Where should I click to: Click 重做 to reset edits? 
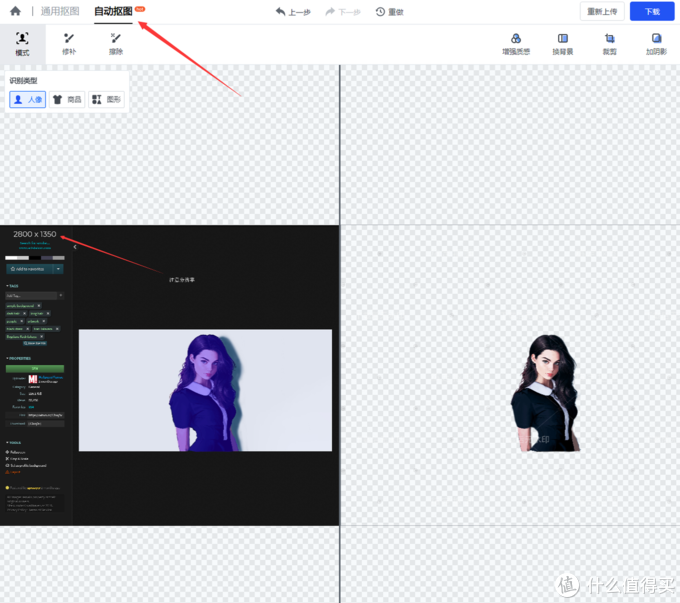pos(390,12)
